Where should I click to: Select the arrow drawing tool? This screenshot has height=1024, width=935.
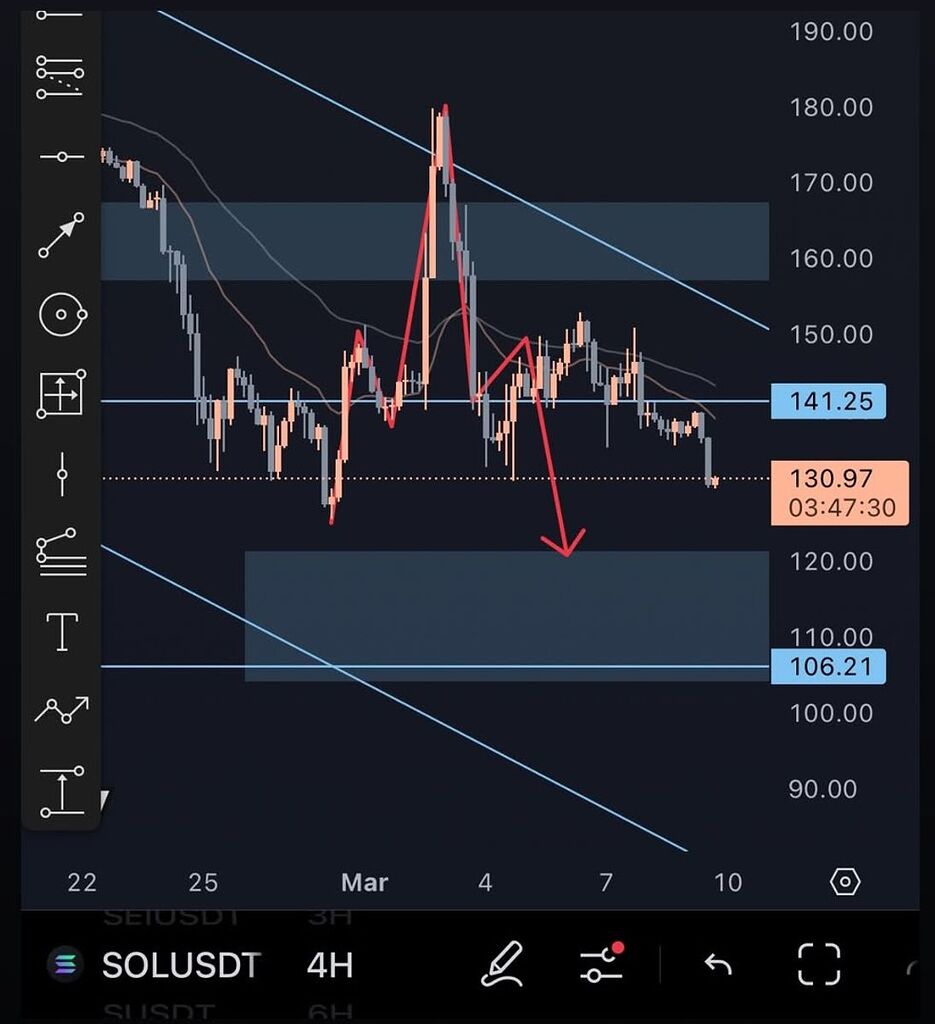(x=61, y=235)
